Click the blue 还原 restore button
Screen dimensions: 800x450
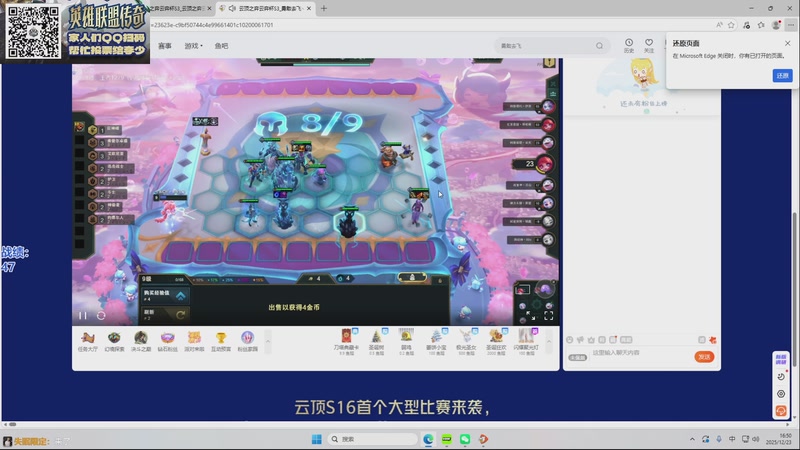click(x=782, y=76)
